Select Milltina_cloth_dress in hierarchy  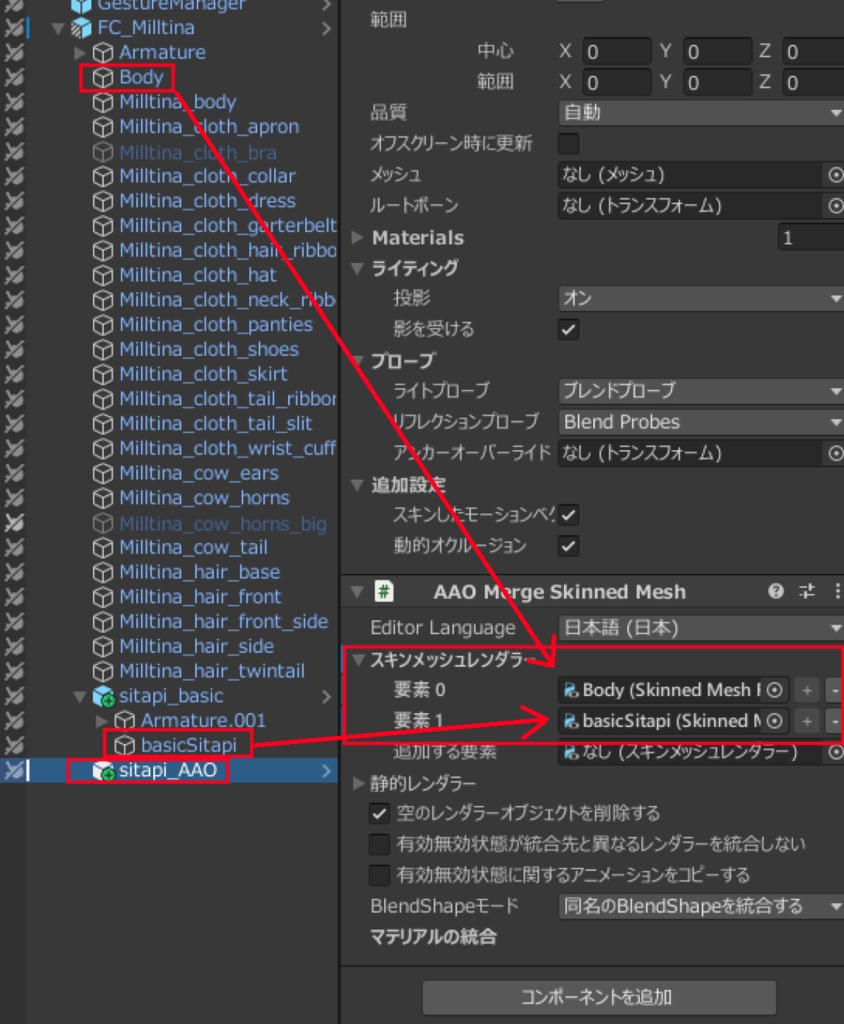tap(207, 200)
